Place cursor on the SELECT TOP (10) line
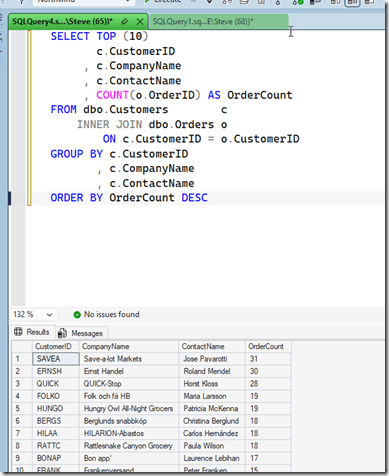This screenshot has height=476, width=389. 99,36
